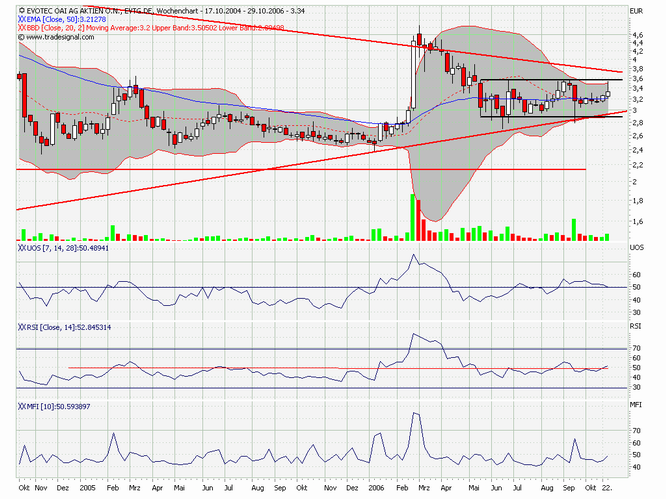
Task: Click the RSI axis label on right side
Action: point(635,327)
